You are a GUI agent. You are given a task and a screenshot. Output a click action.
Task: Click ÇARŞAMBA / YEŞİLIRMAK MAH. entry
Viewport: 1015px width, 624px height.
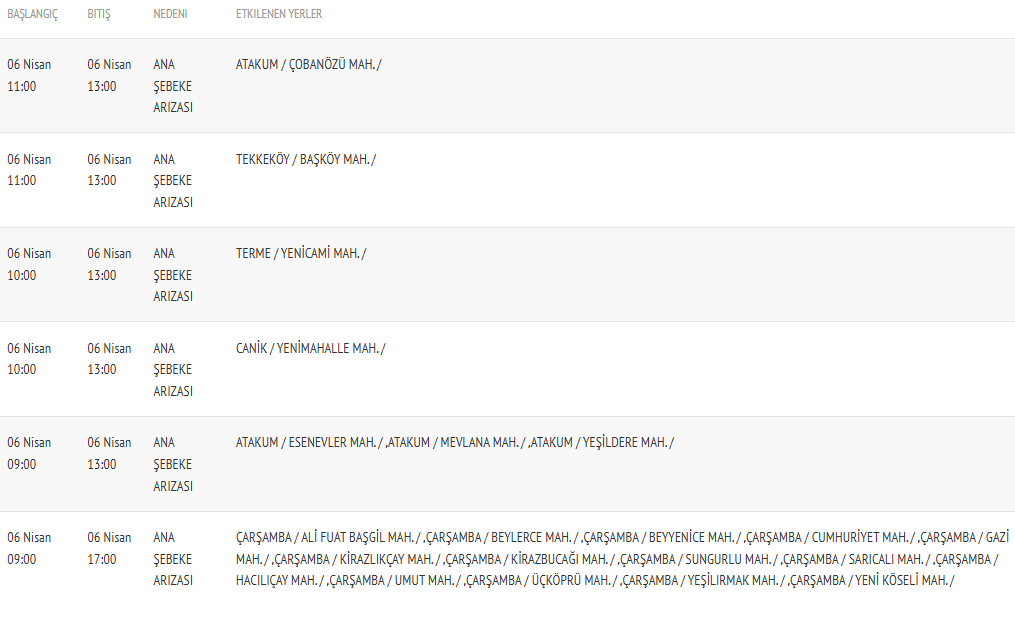[703, 581]
